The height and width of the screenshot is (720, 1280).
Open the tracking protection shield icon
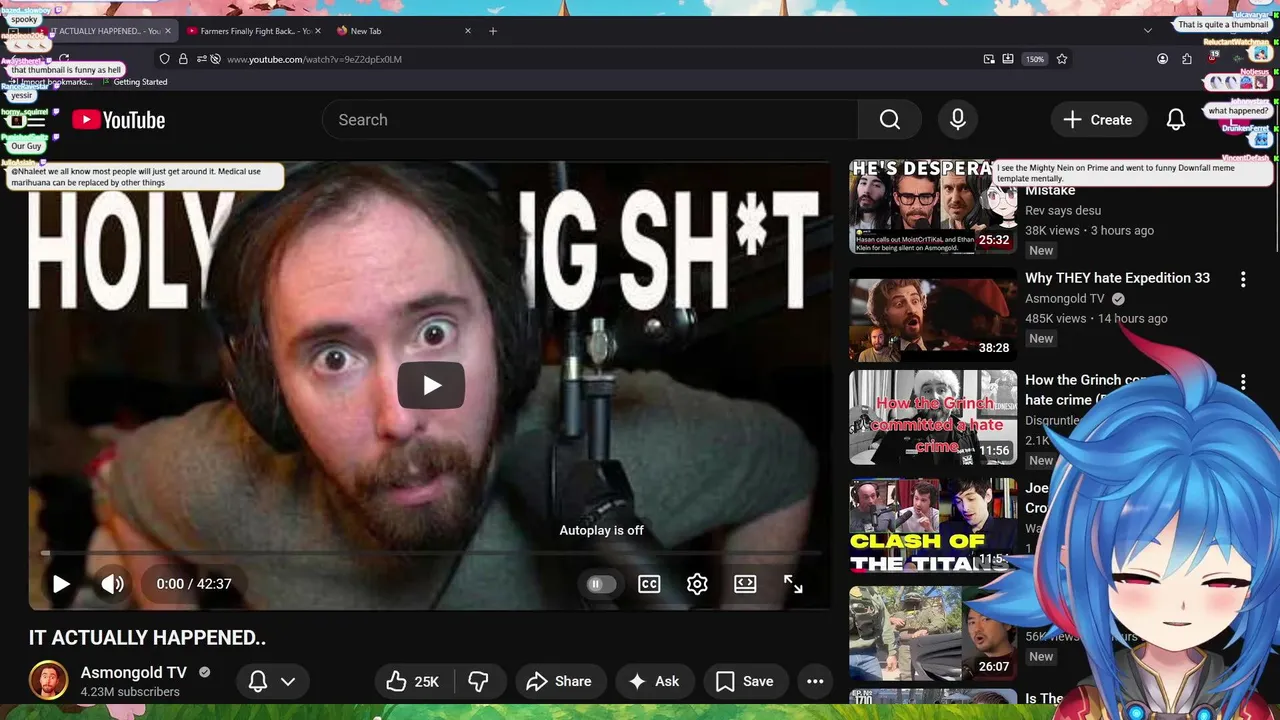(x=165, y=59)
